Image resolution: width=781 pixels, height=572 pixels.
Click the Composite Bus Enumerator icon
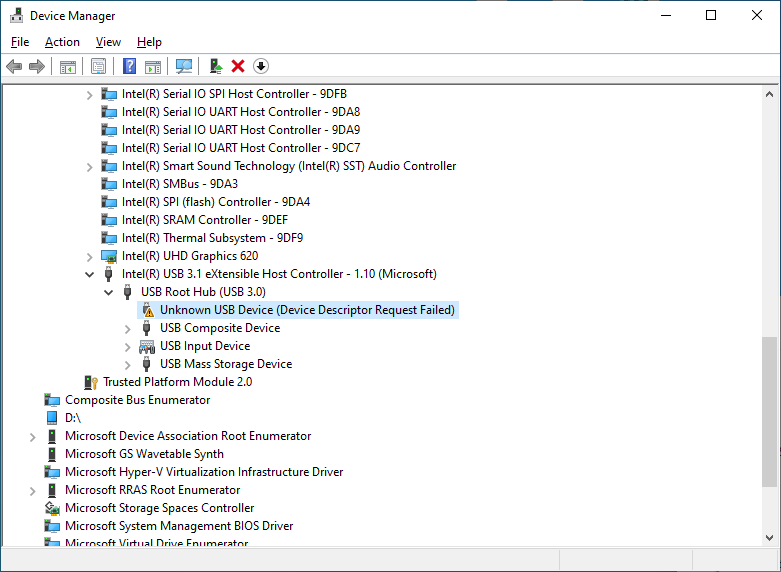[52, 400]
